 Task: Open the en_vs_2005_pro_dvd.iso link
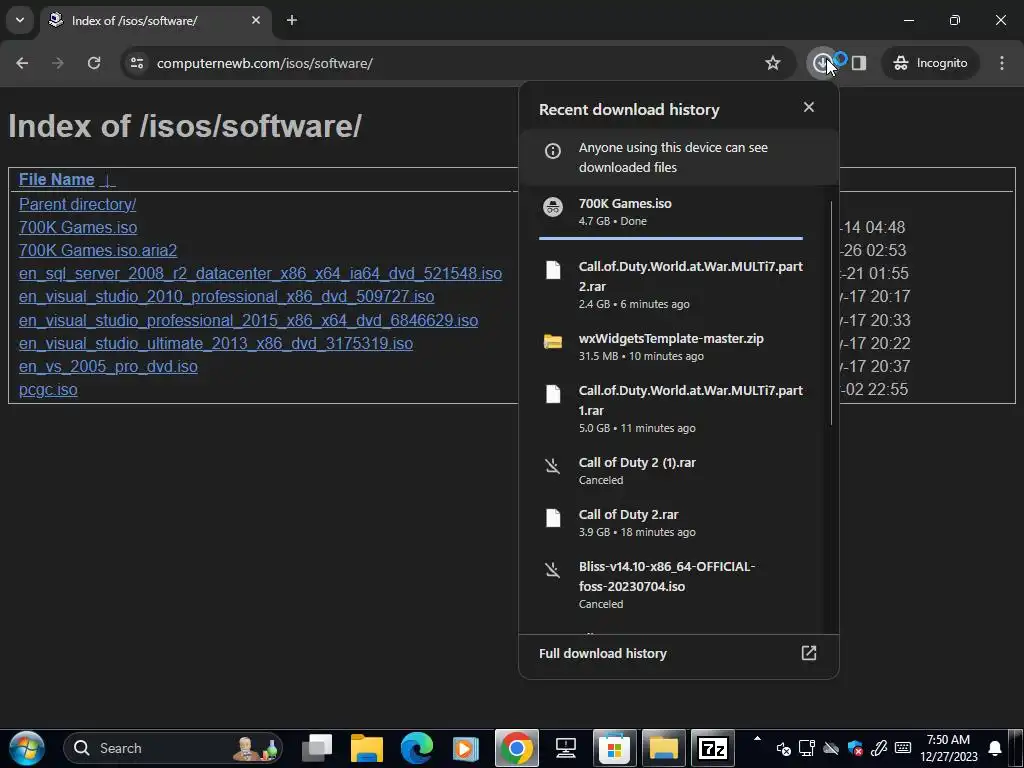click(108, 366)
